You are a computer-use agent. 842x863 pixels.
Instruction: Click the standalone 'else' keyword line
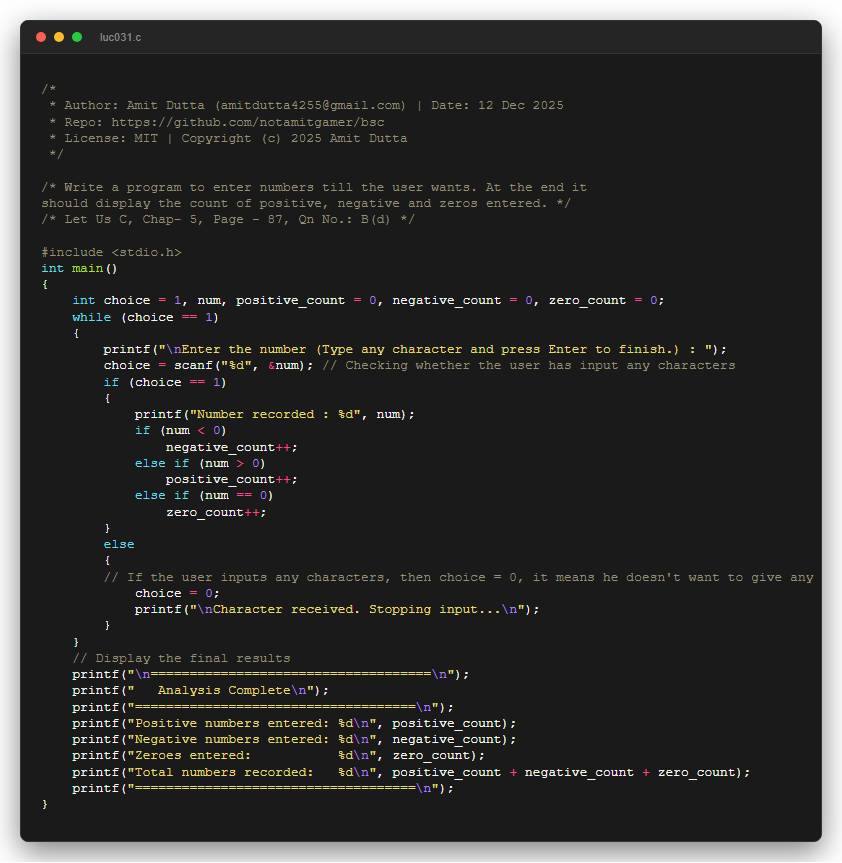pyautogui.click(x=119, y=544)
